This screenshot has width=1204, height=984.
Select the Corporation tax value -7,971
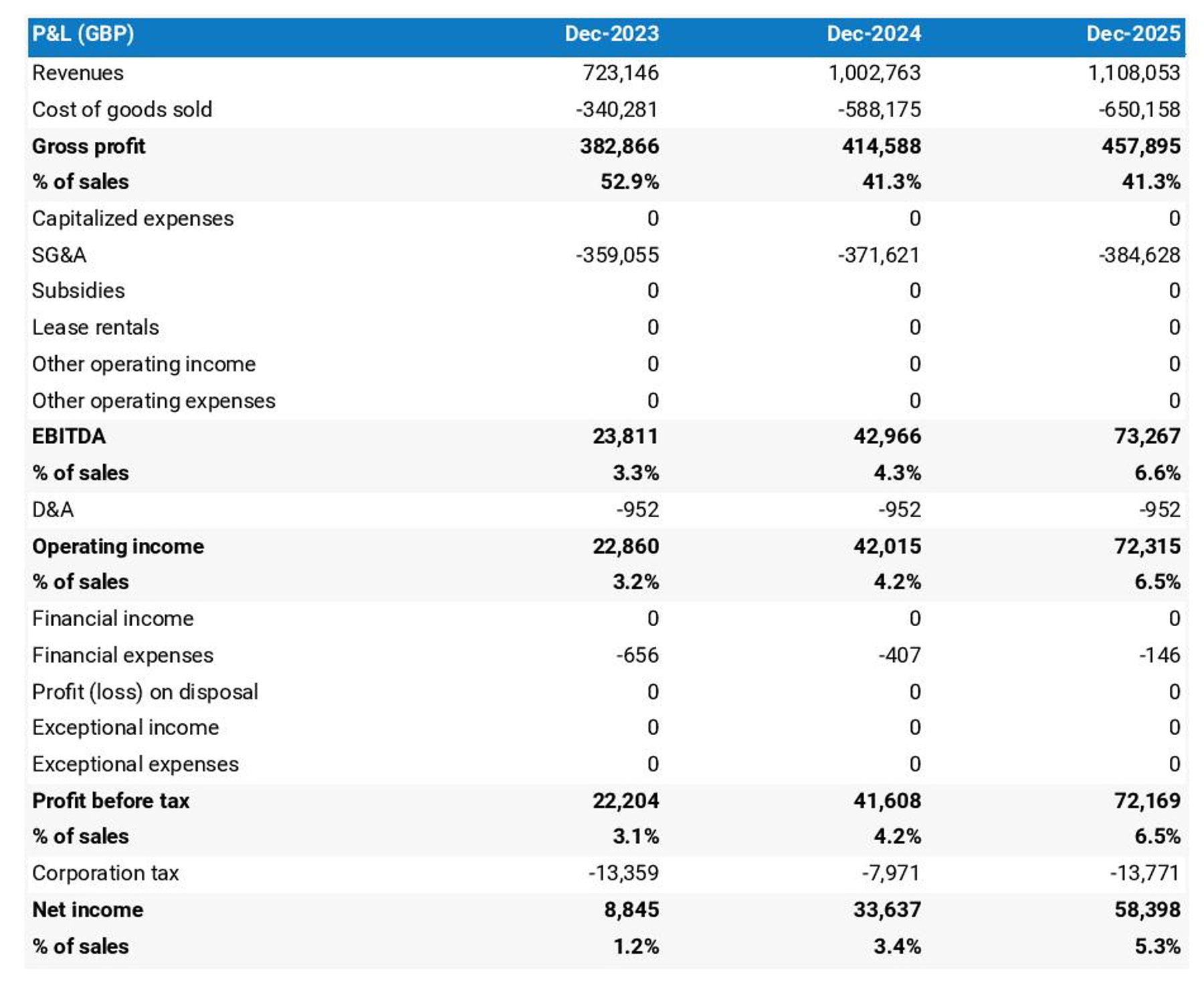[890, 873]
